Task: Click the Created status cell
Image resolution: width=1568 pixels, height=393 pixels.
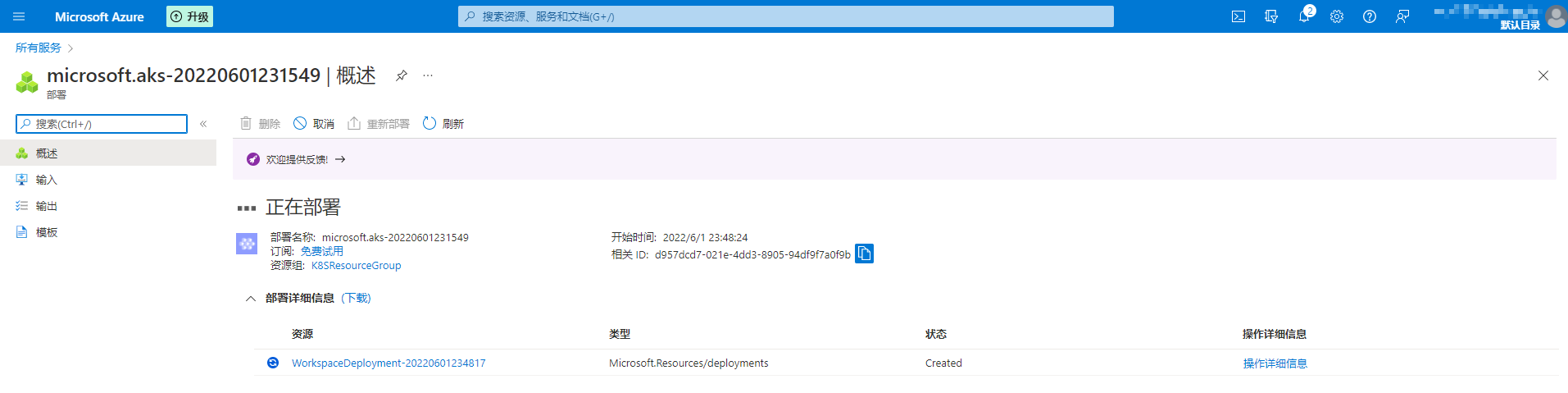Action: click(943, 363)
